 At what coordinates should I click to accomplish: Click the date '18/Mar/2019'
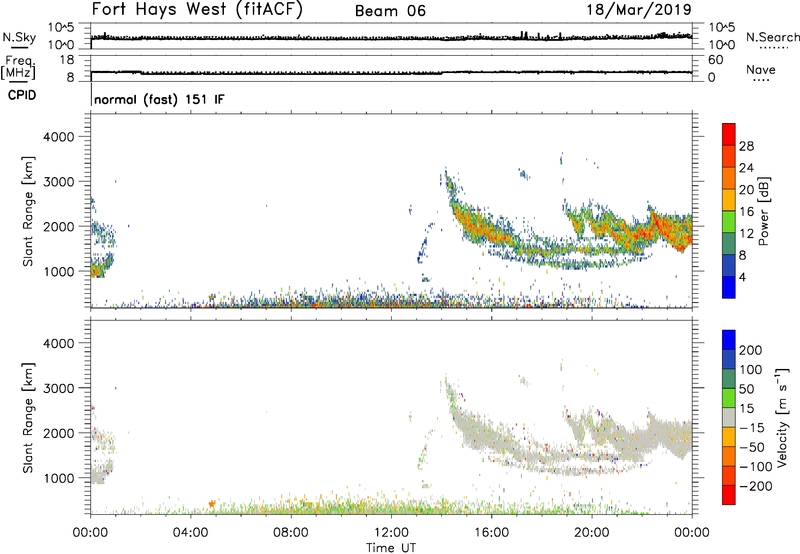pyautogui.click(x=639, y=10)
